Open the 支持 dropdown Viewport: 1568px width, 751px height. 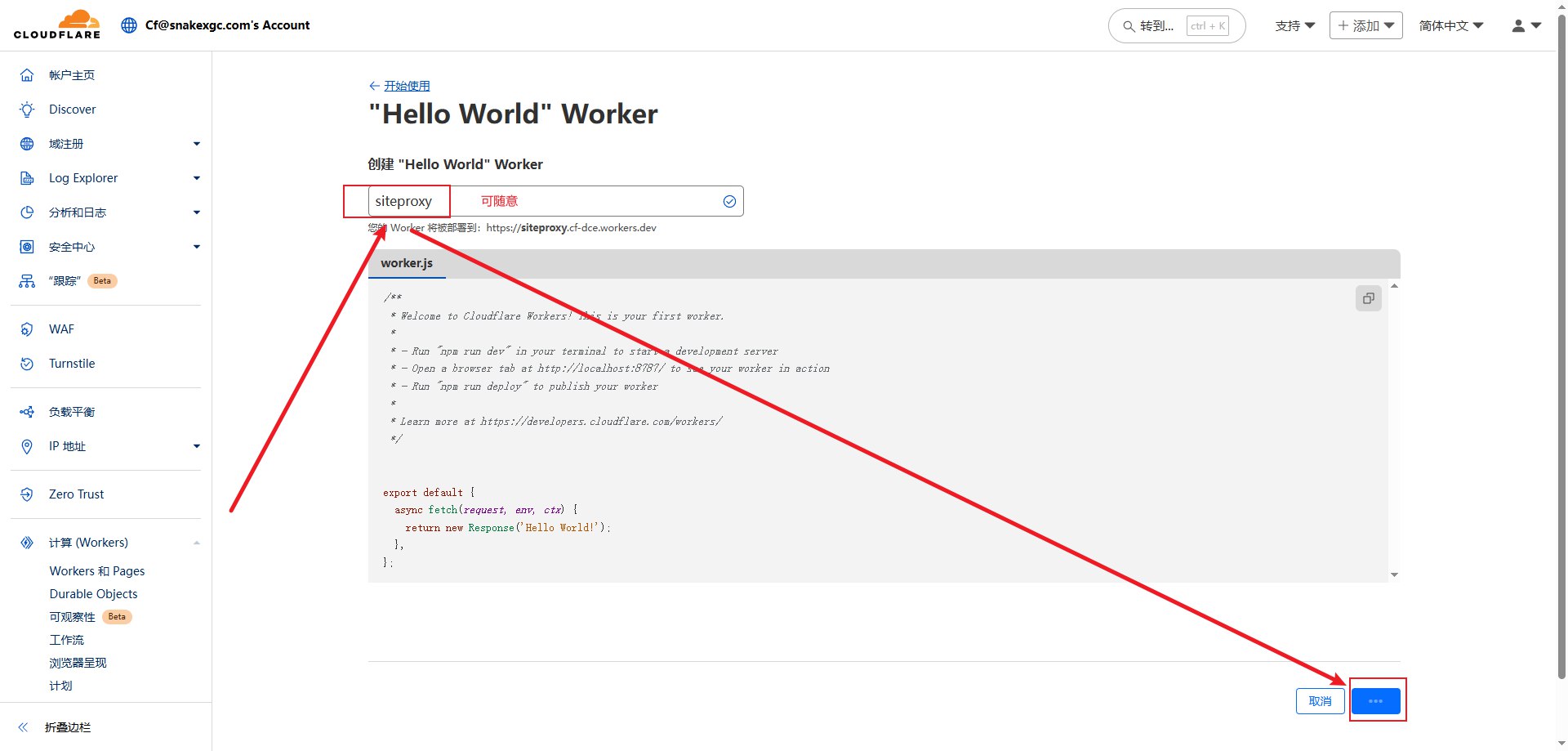point(1295,26)
